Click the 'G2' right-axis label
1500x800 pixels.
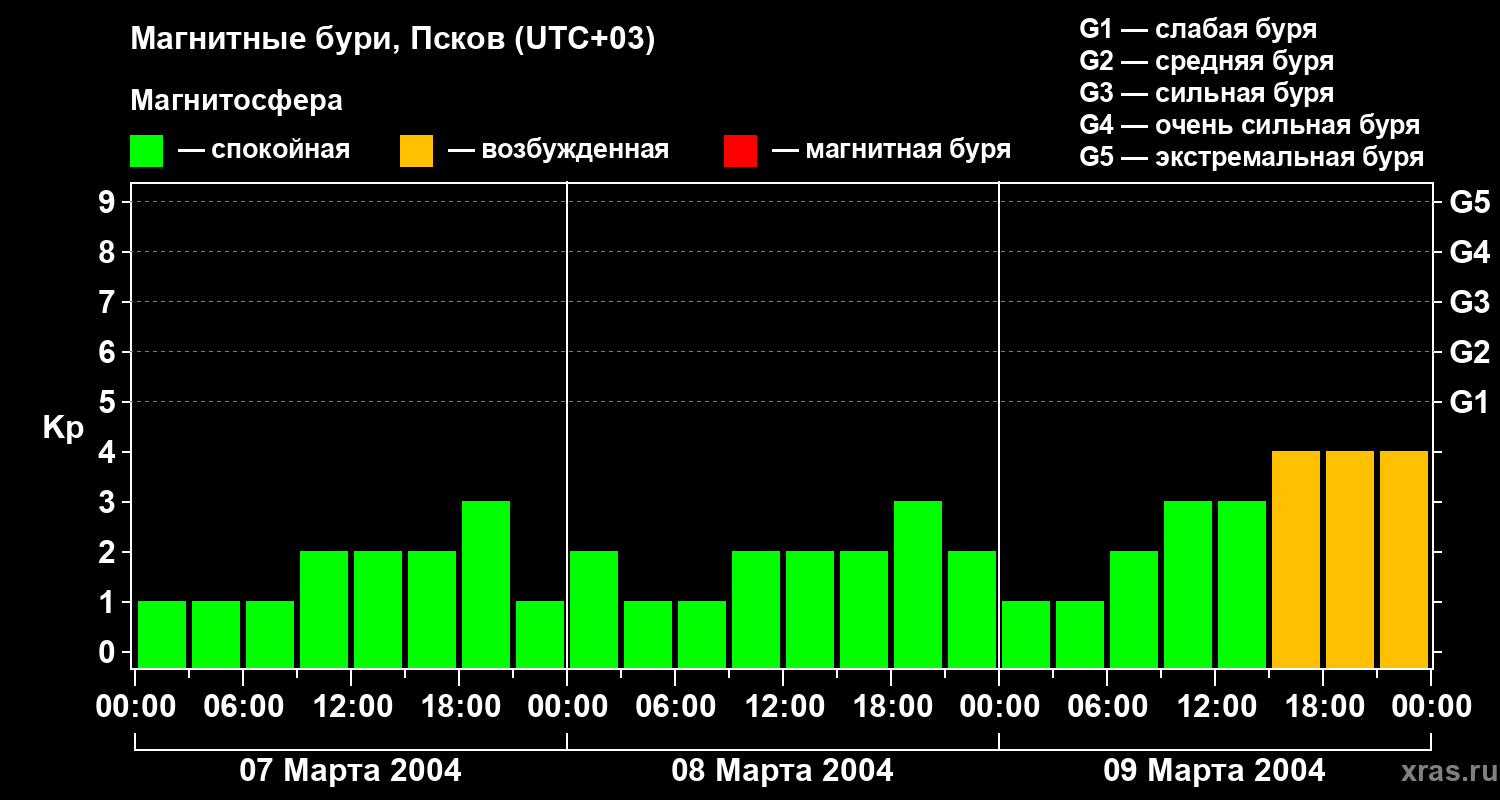coord(1469,352)
